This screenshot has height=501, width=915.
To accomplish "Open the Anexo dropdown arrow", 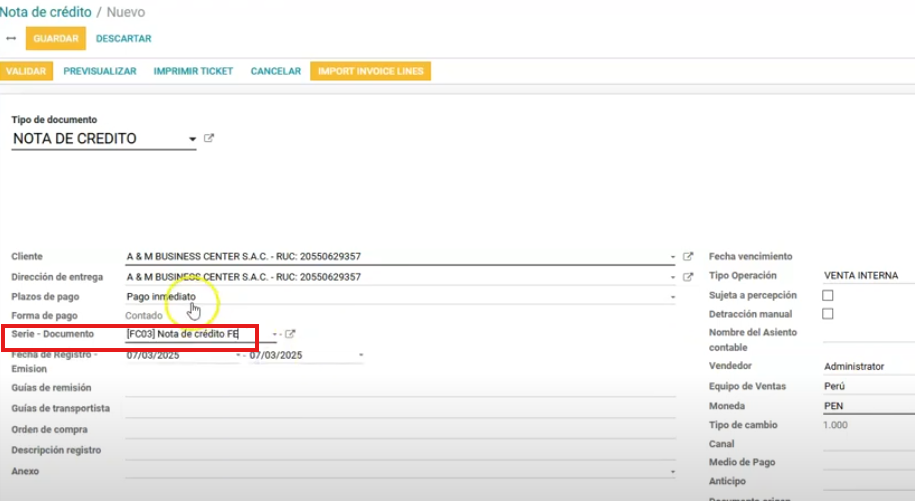I will (673, 471).
